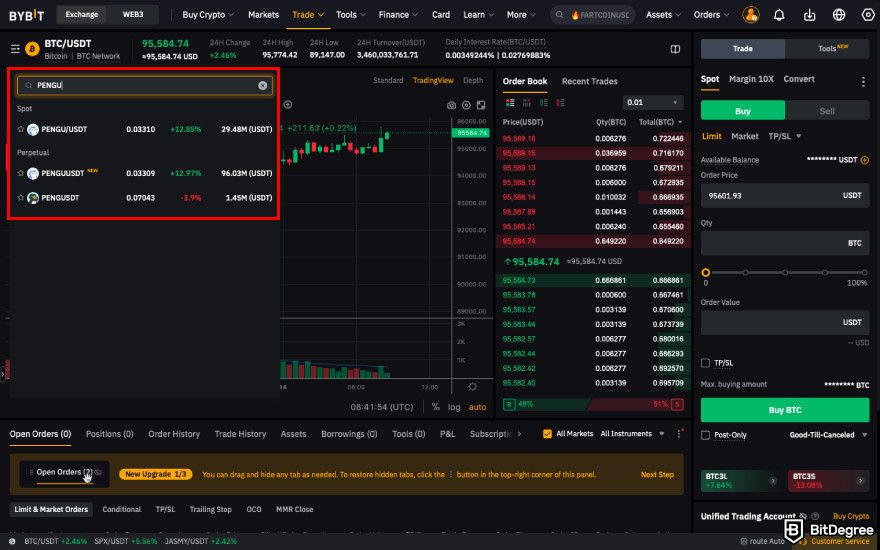Open the chart axis settings gear
Viewport: 880px width, 550px height.
point(473,387)
